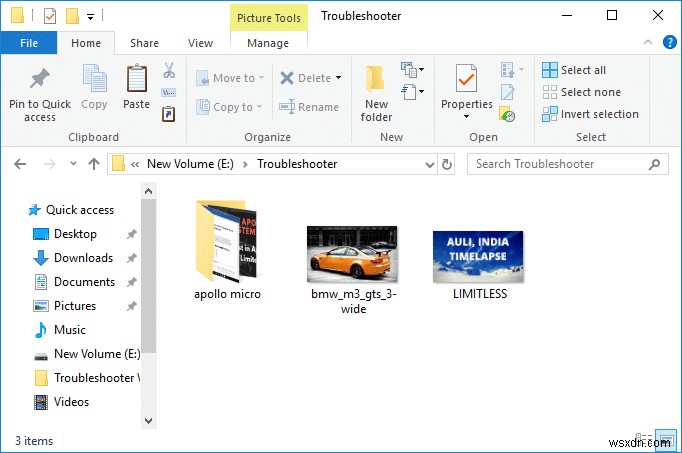The image size is (682, 453).
Task: Click New Volume (E:) in address bar
Action: [190, 164]
